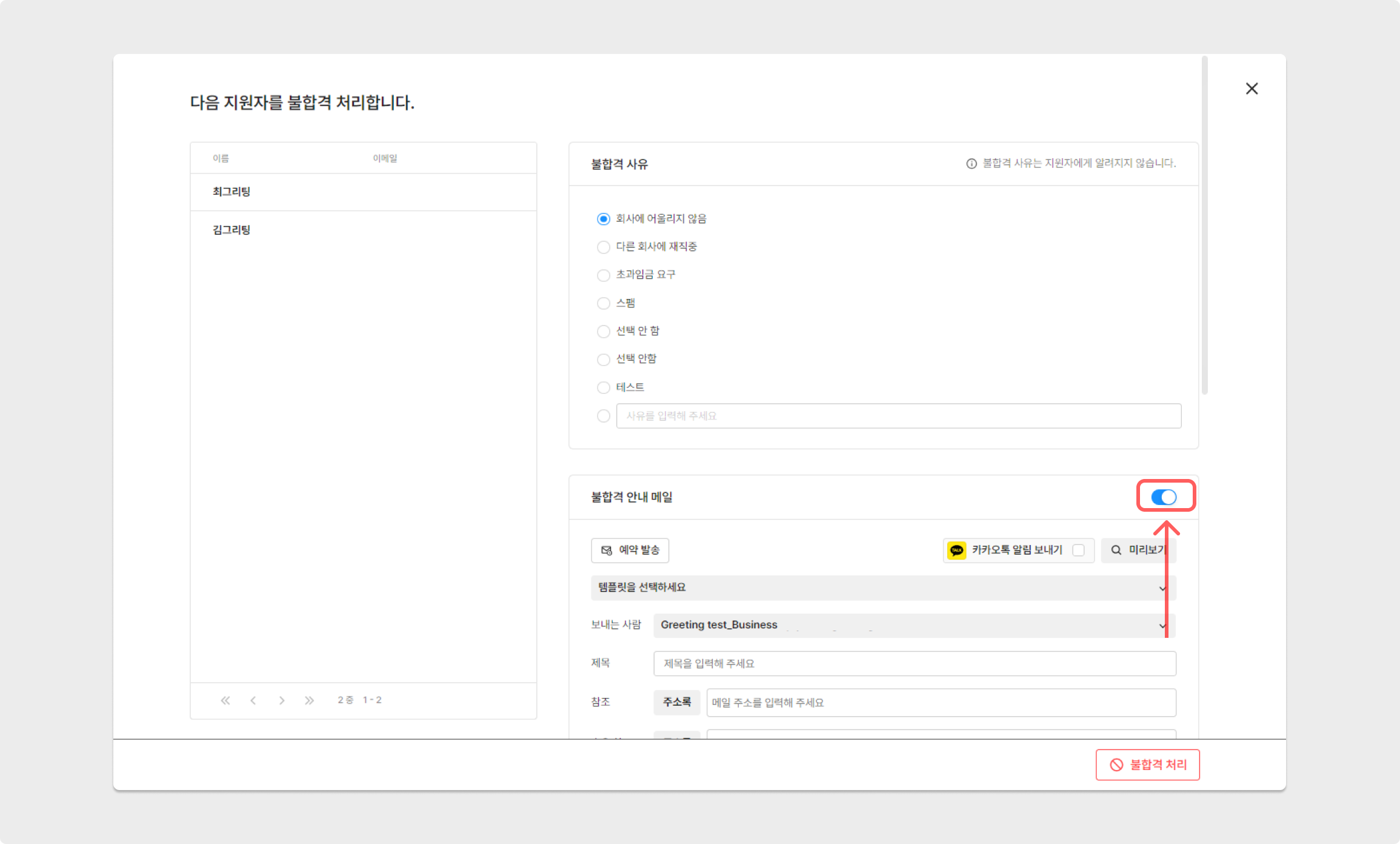1400x844 pixels.
Task: Click the KakaoTalk yellow icon
Action: click(956, 551)
